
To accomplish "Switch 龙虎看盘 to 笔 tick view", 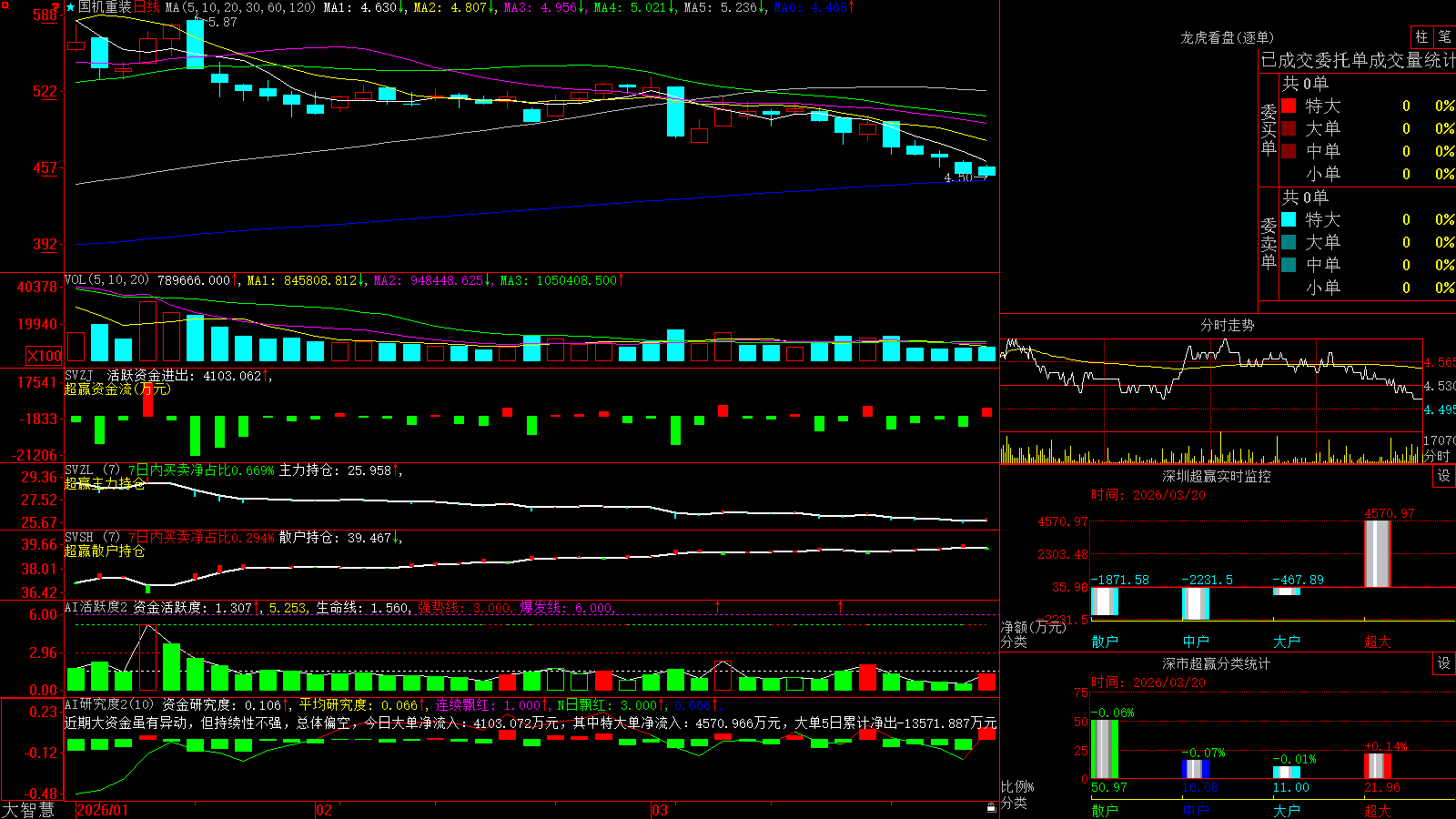I will coord(1445,37).
